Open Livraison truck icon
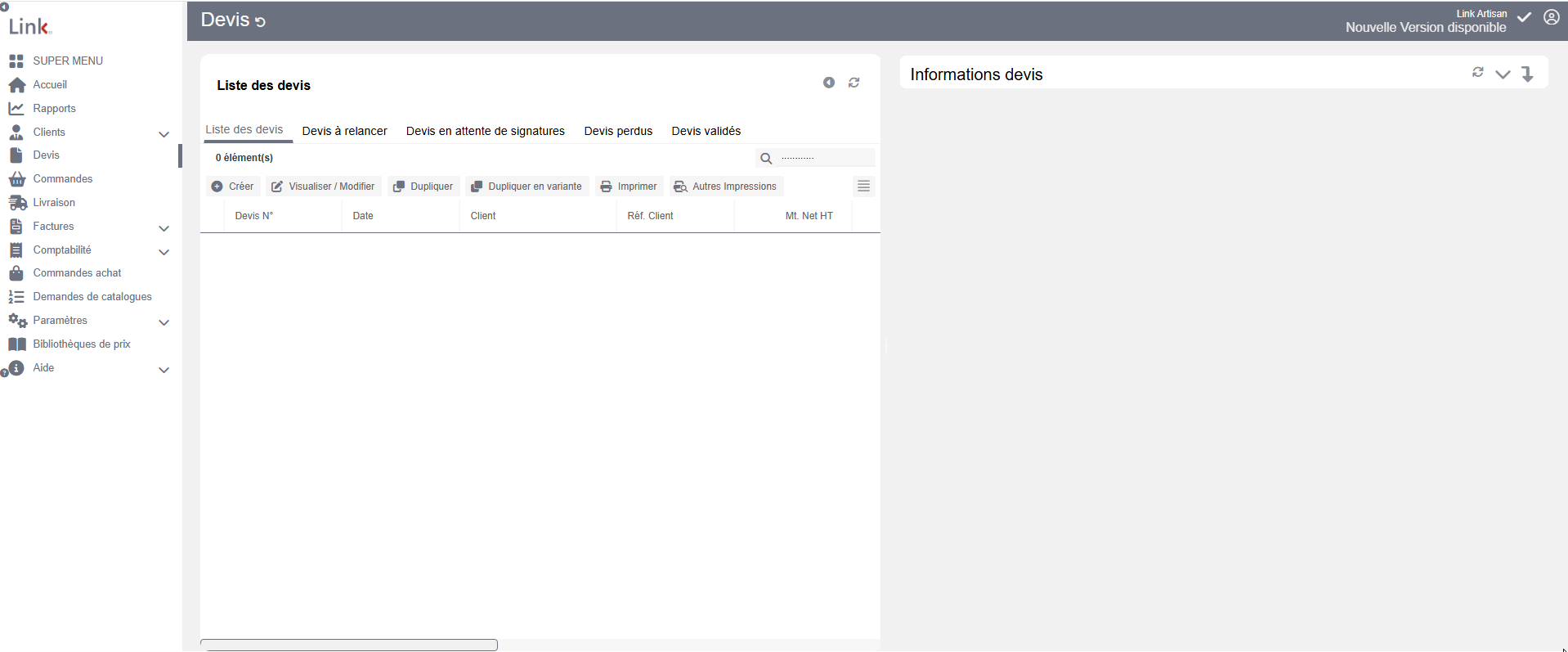This screenshot has width=1568, height=652. click(17, 203)
